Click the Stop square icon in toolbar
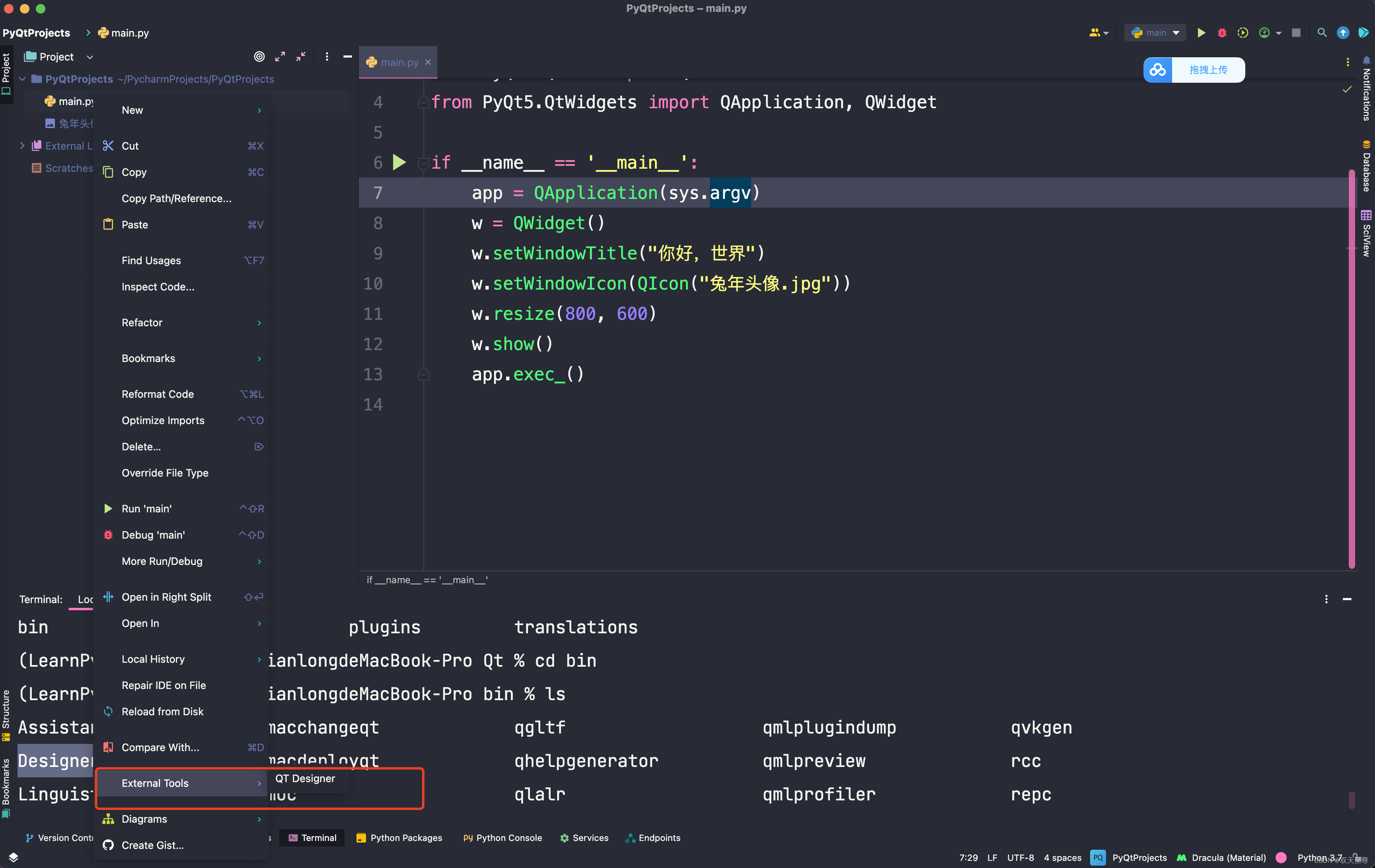Screen dimensions: 1375x868 (1296, 33)
